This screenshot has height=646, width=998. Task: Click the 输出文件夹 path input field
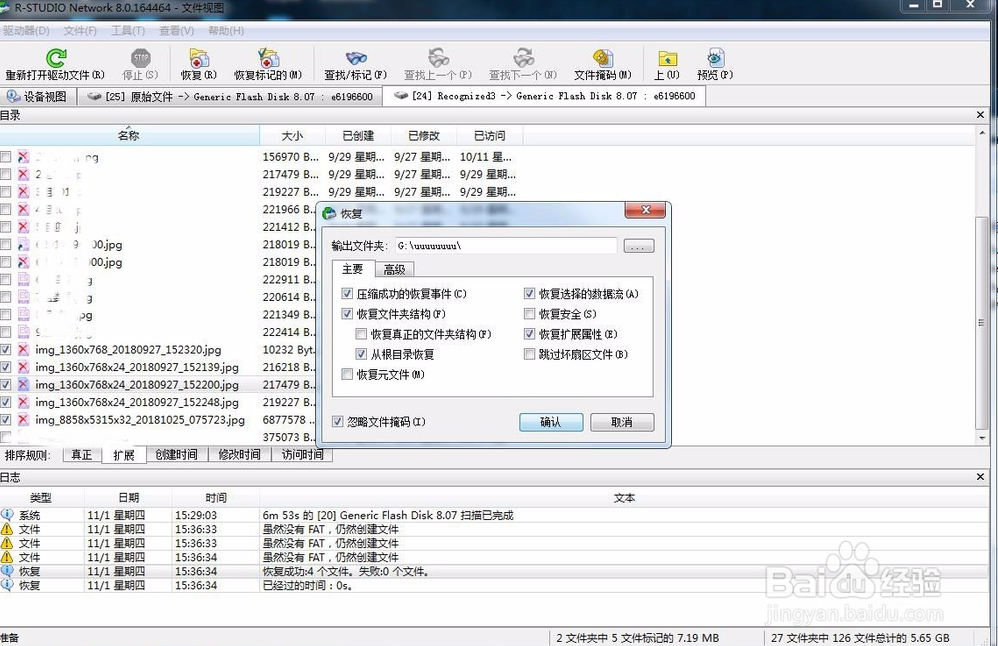(x=504, y=245)
